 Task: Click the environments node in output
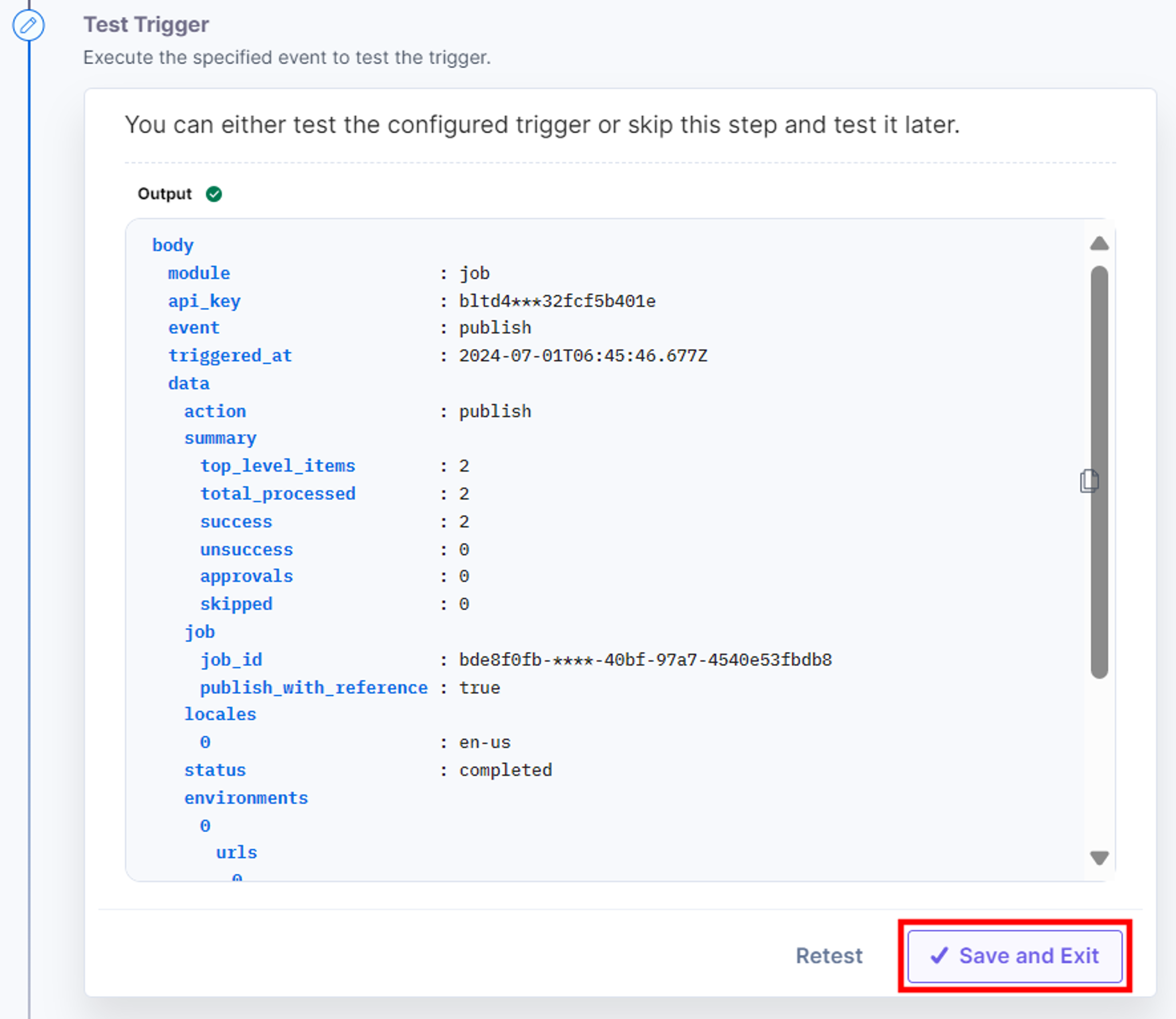[246, 798]
